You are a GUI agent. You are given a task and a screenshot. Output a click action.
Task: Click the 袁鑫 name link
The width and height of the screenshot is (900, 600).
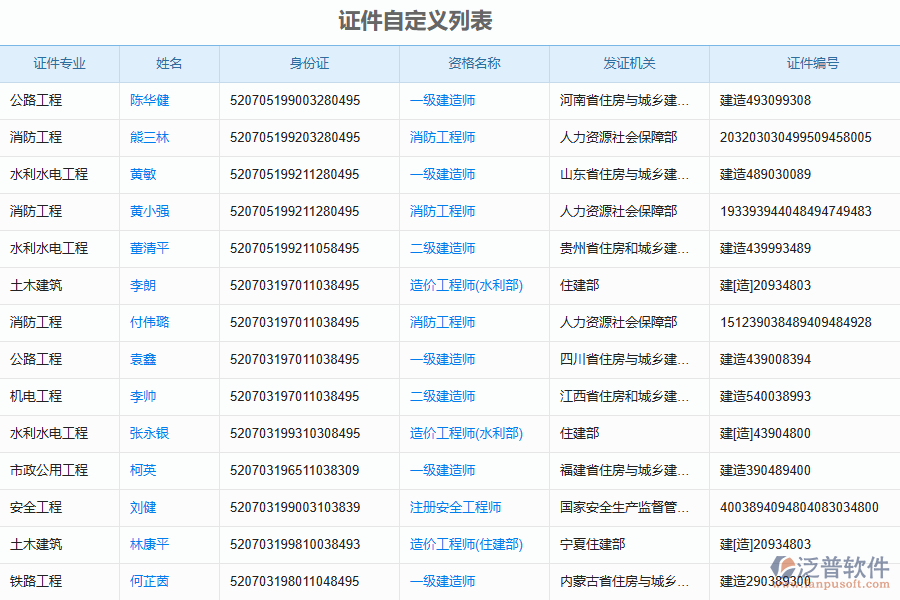pyautogui.click(x=143, y=359)
